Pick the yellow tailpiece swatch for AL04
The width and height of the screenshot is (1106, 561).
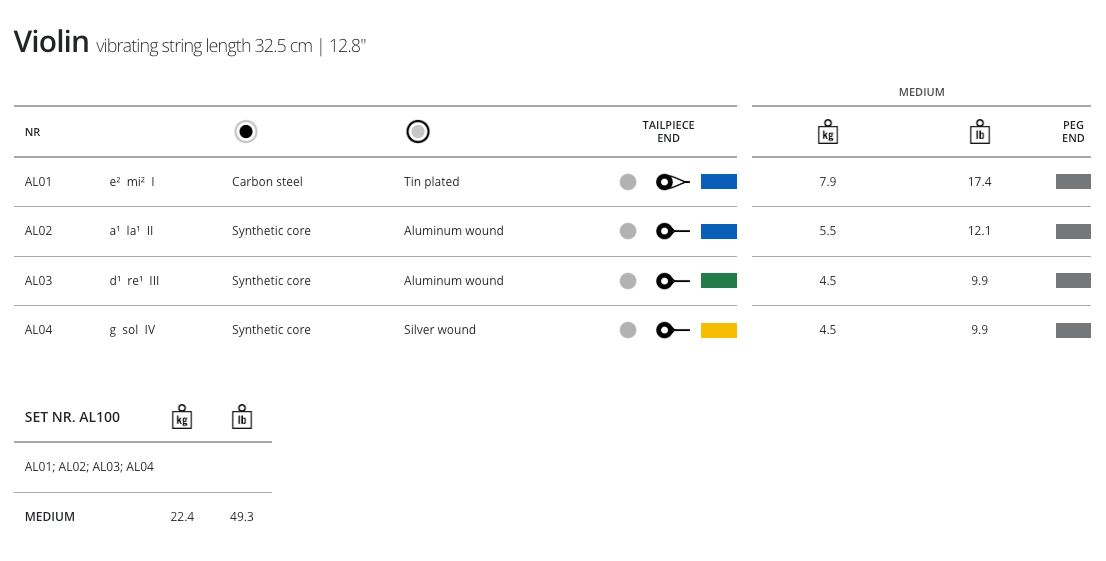click(x=718, y=330)
